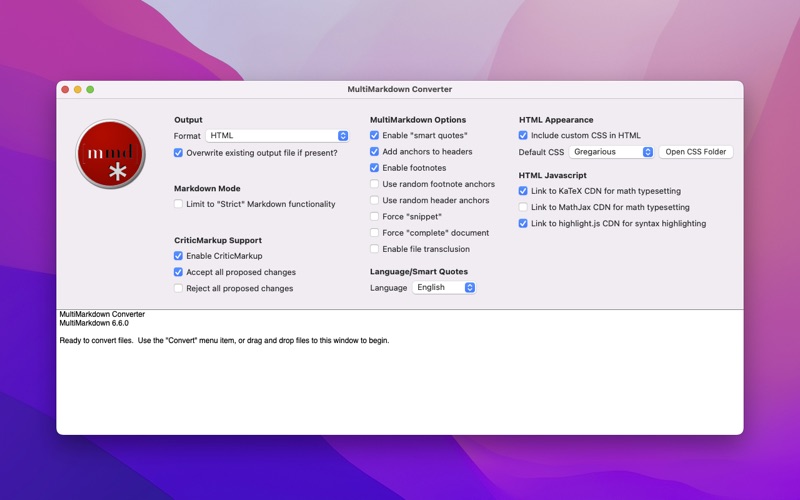Click the Language/Smart Quotes heading

pyautogui.click(x=419, y=272)
